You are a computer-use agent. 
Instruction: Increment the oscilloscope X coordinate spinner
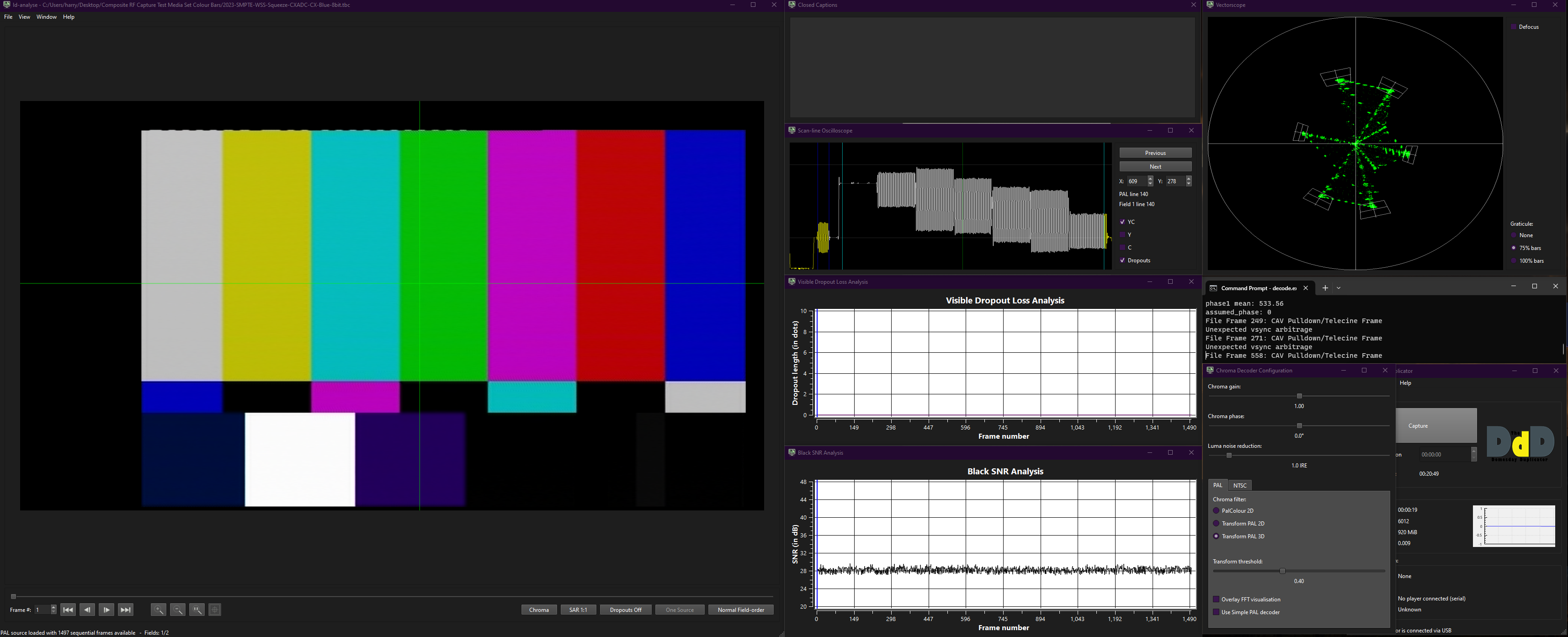pos(1150,179)
